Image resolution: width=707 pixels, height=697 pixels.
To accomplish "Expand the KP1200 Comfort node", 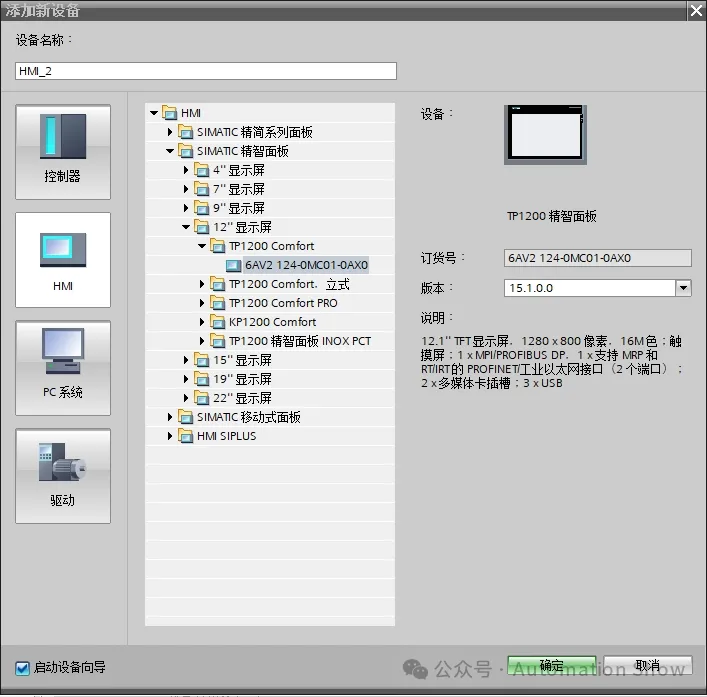I will pyautogui.click(x=202, y=322).
